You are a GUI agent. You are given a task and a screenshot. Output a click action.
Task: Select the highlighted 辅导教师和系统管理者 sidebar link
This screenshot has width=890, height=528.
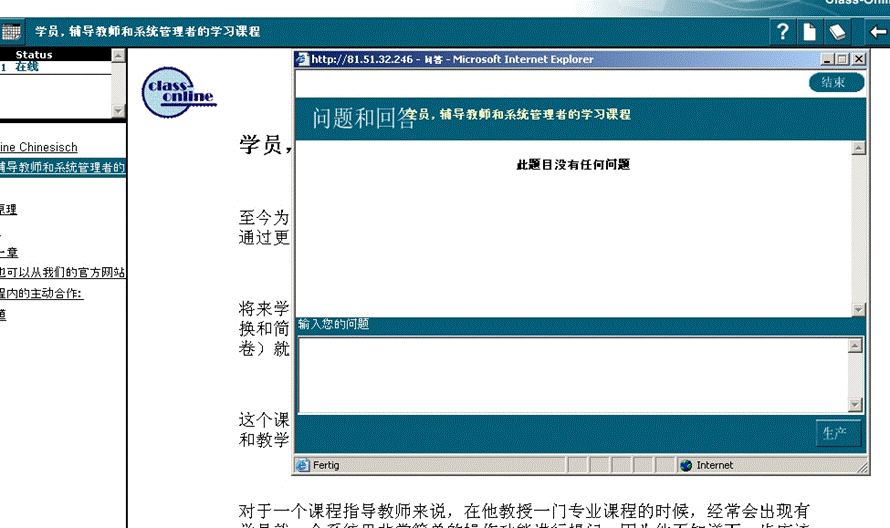62,167
